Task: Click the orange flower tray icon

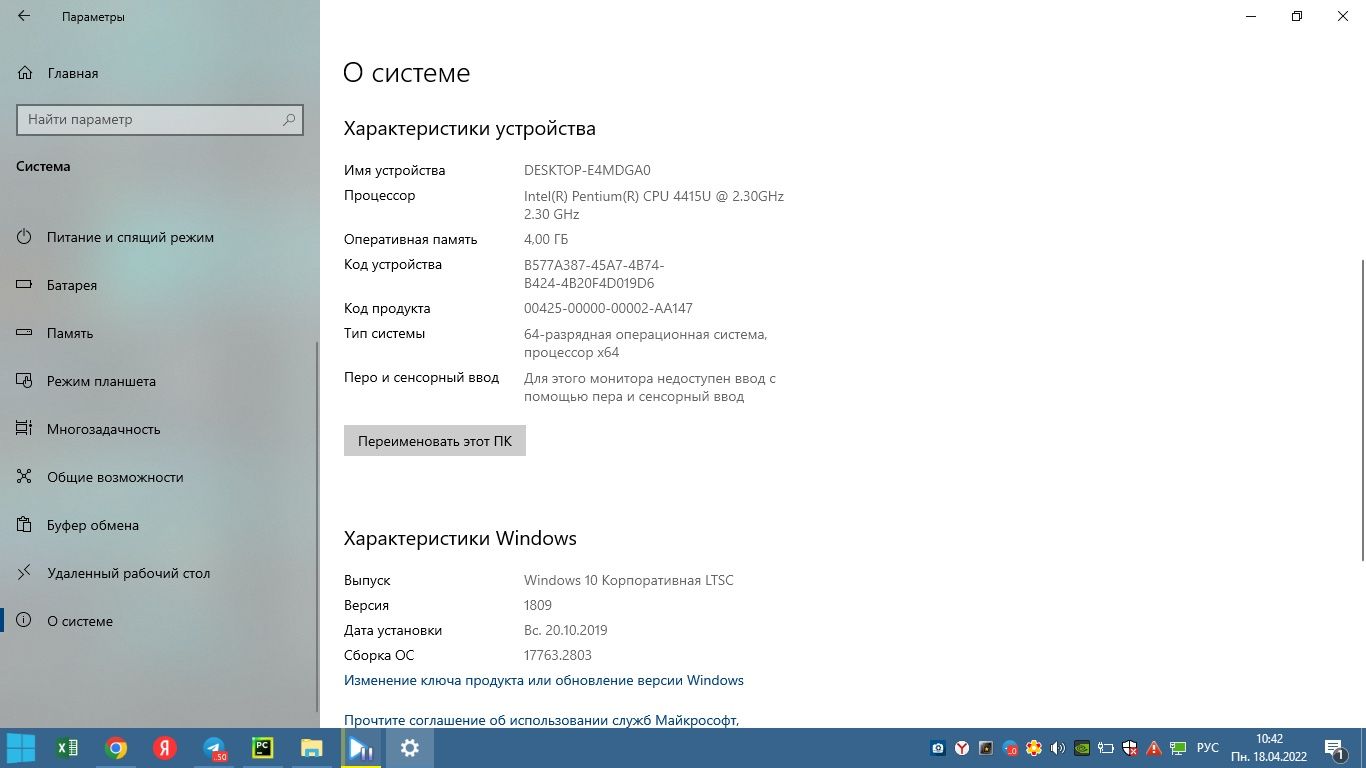Action: click(1034, 748)
